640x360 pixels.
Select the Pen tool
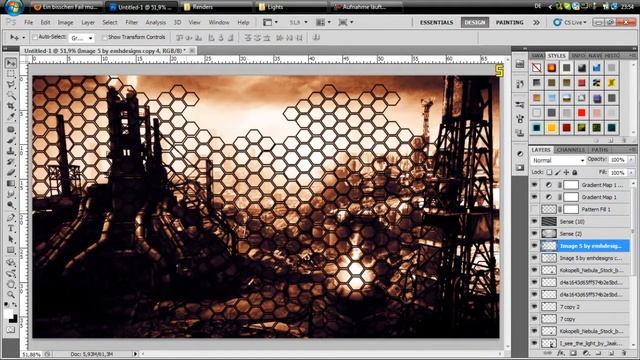click(11, 218)
